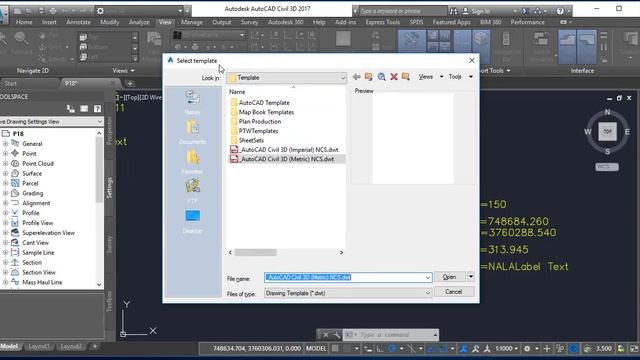Toggle annotation visibility blue icon in status bar
The image size is (640, 360).
(x=464, y=349)
